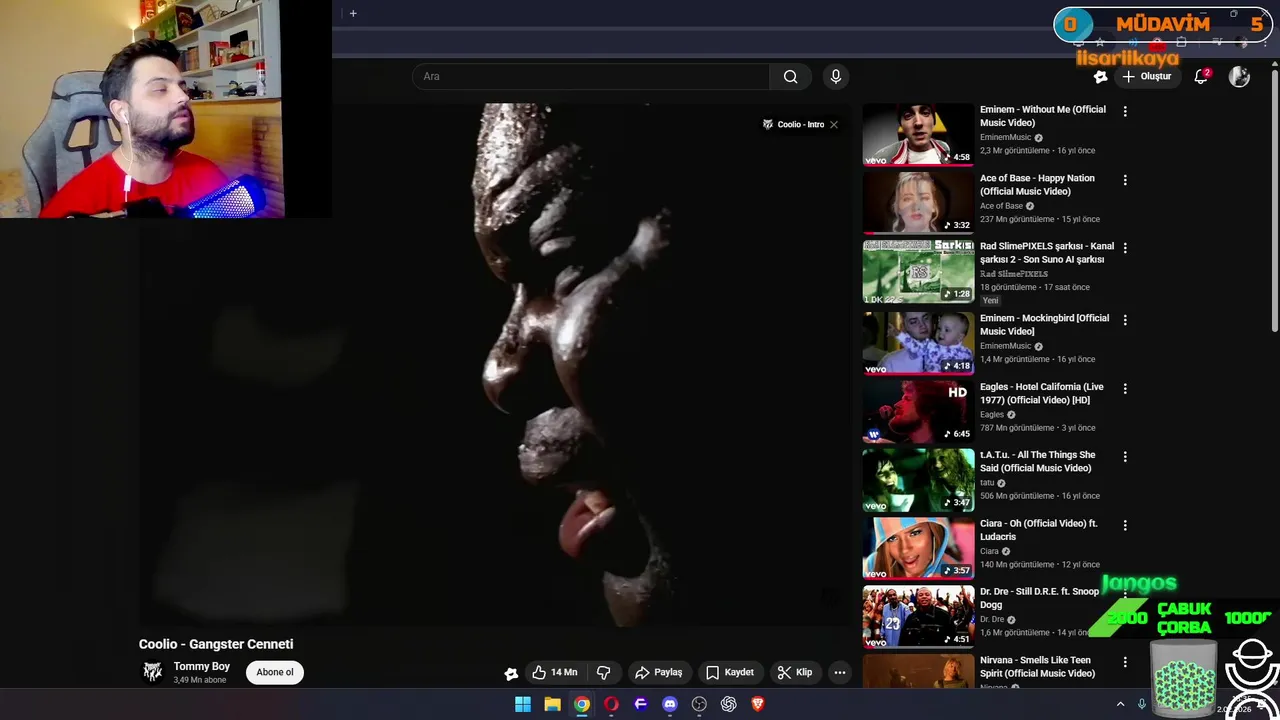Click title Eminem - Without Me

(1043, 116)
